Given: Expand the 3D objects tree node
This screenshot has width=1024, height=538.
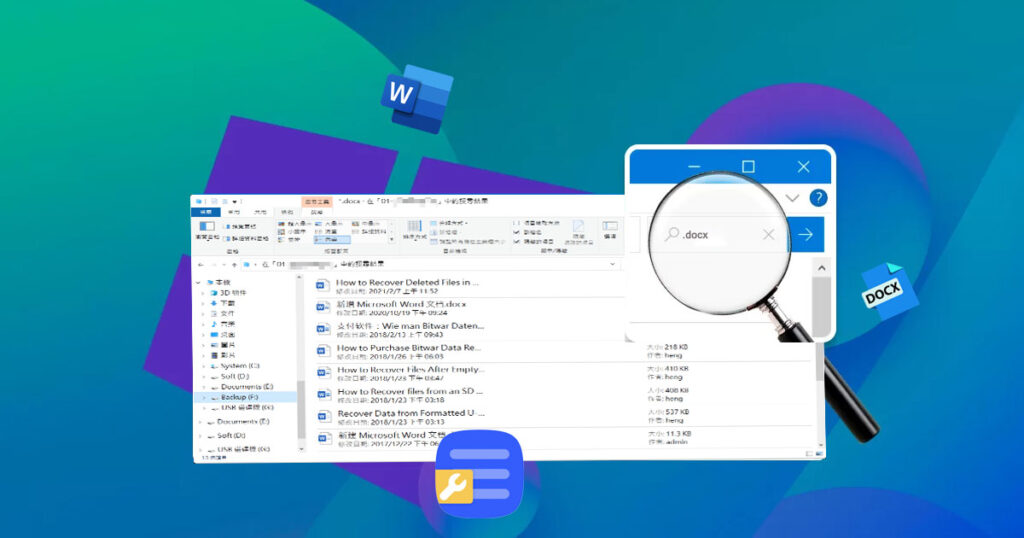Looking at the screenshot, I should coord(203,293).
